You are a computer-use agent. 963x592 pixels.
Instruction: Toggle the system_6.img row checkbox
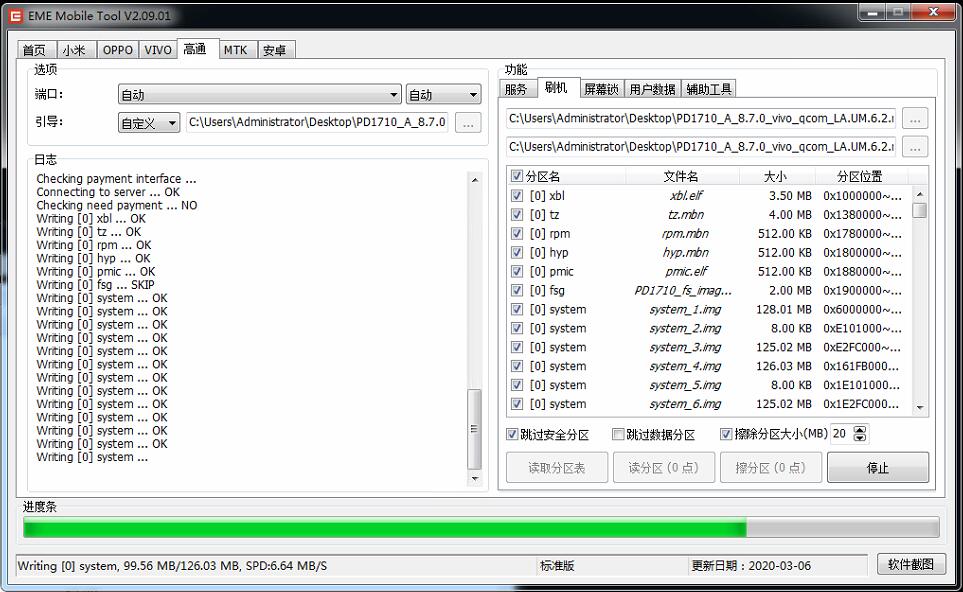pos(517,404)
